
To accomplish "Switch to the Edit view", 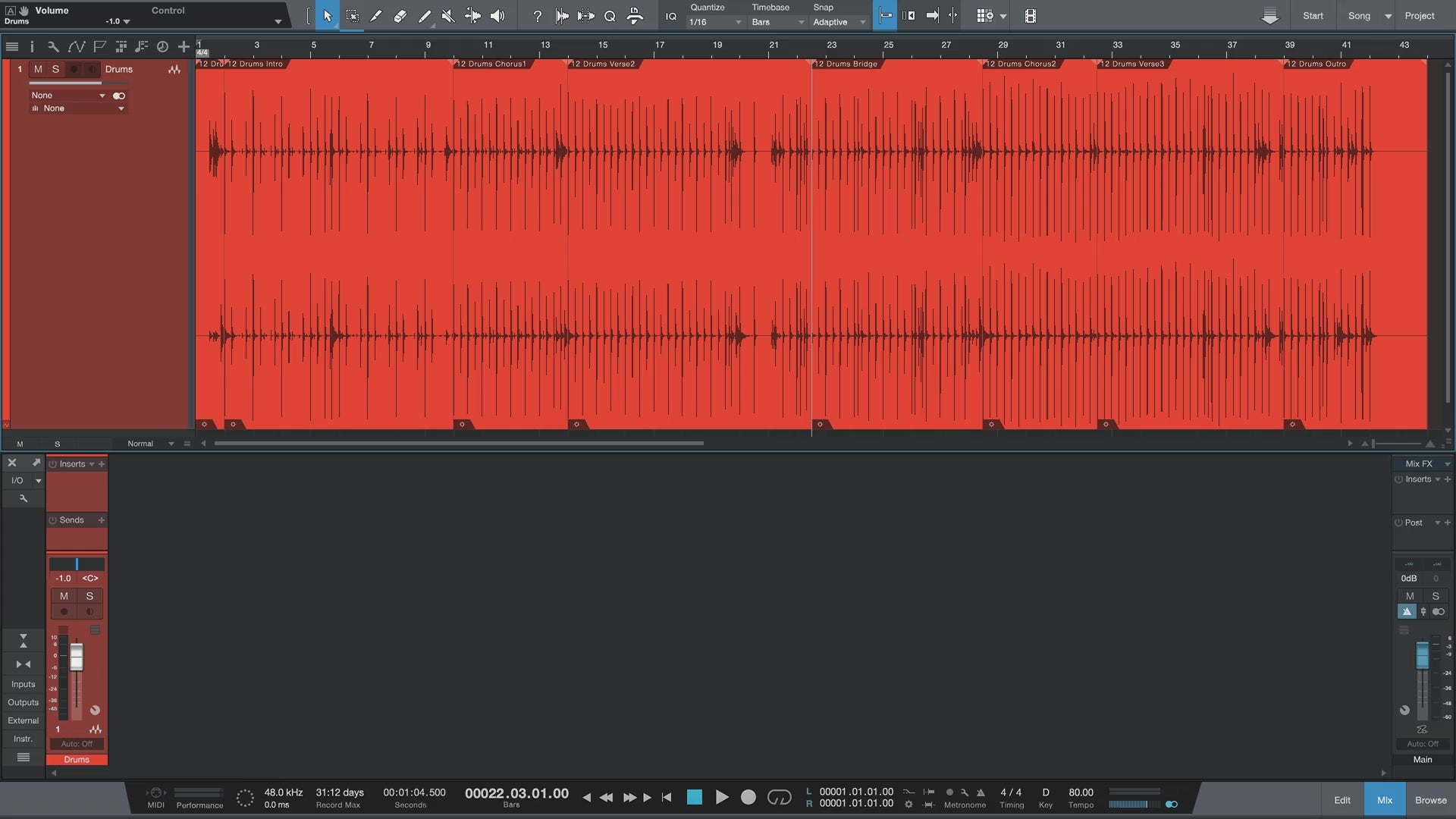I will point(1342,800).
